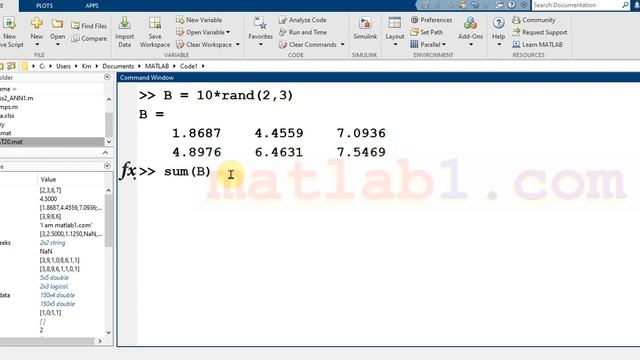Click the Value column header
Viewport: 640px width, 360px height.
(48, 179)
